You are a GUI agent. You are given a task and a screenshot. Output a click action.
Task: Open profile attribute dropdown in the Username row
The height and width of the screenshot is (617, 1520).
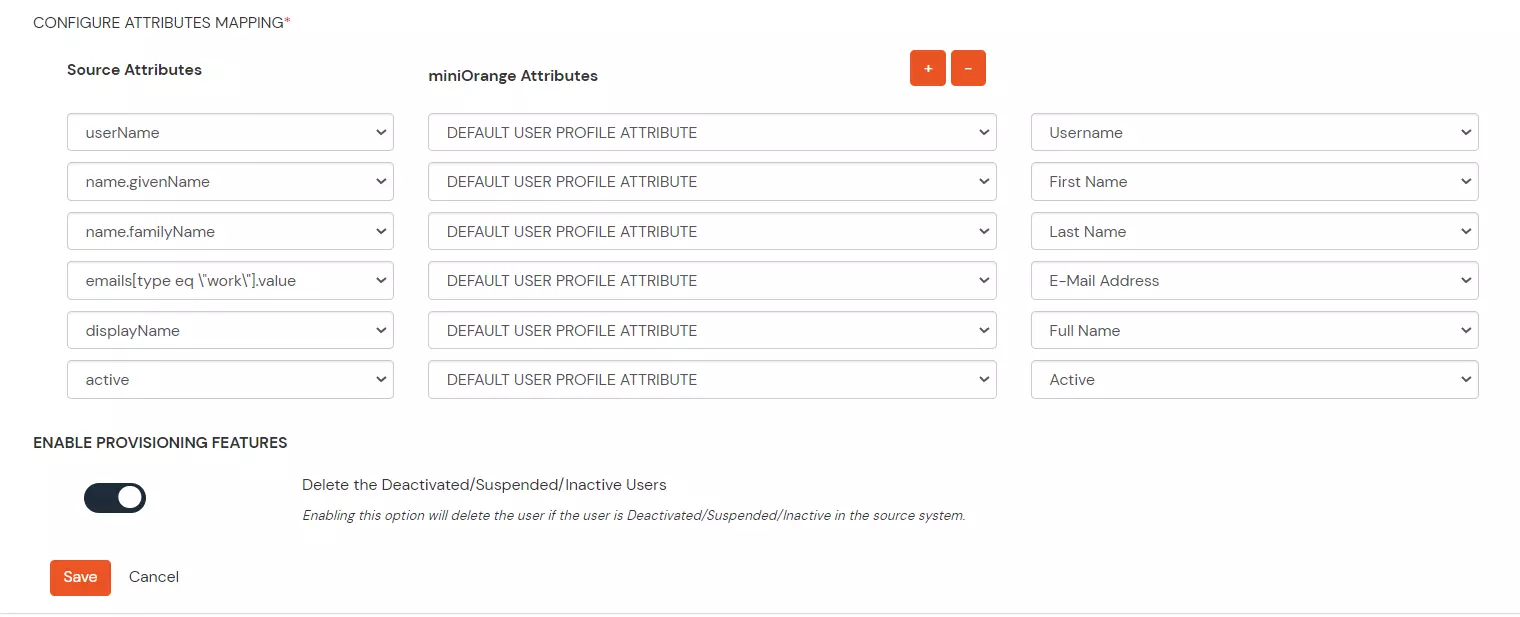click(712, 132)
